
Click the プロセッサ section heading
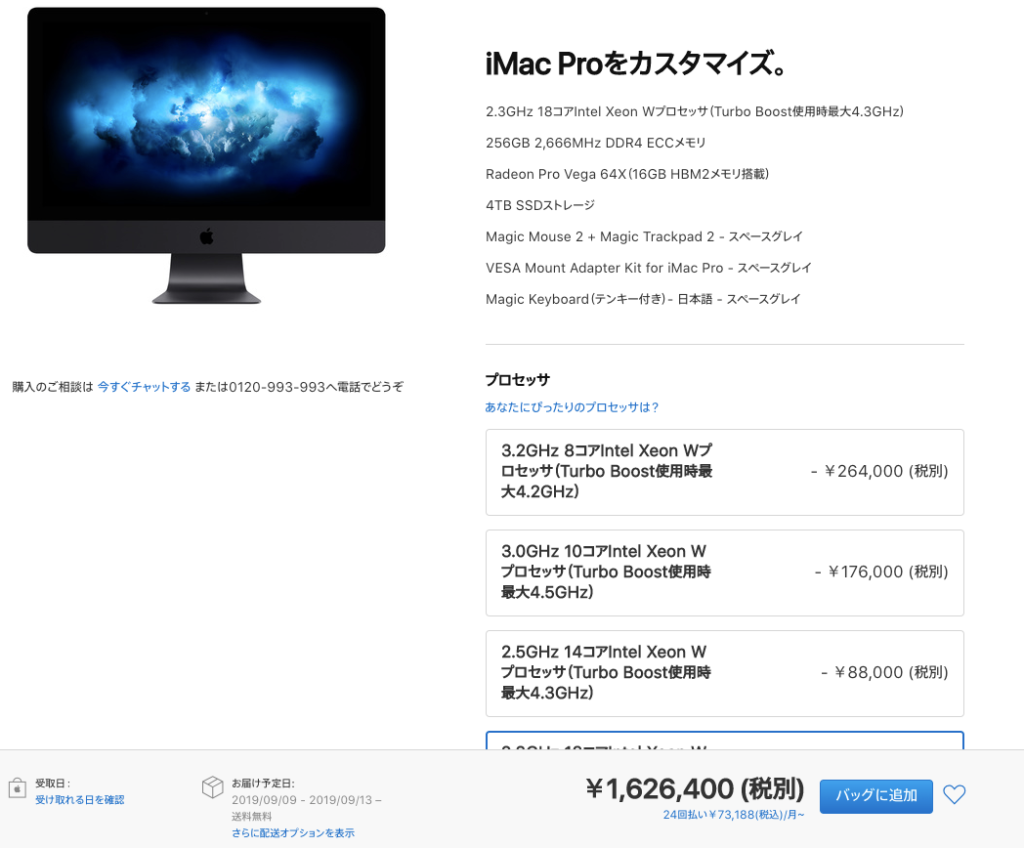click(x=517, y=380)
